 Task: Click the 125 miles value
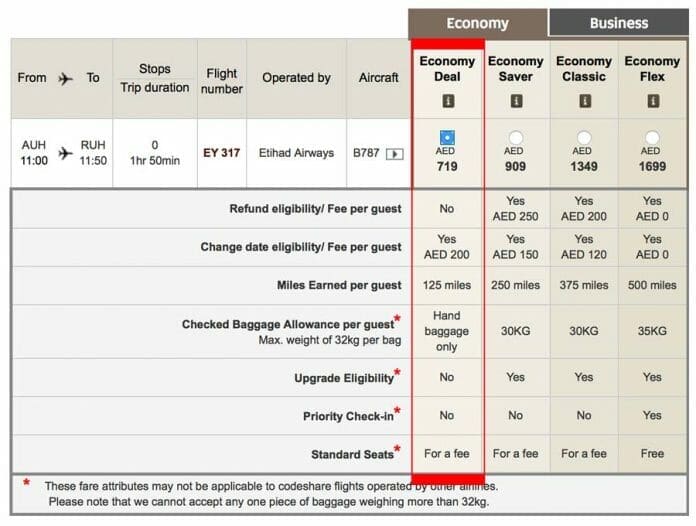447,285
